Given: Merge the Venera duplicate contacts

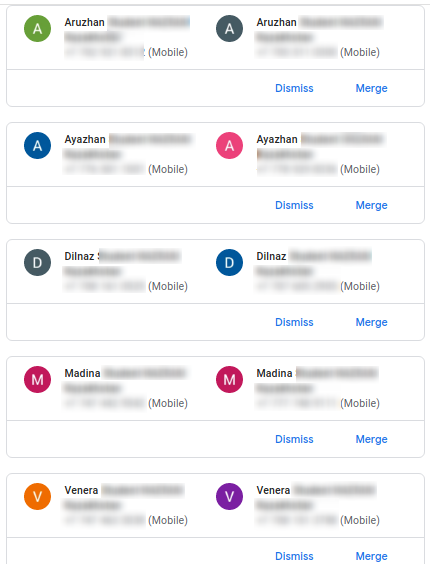Looking at the screenshot, I should click(371, 556).
